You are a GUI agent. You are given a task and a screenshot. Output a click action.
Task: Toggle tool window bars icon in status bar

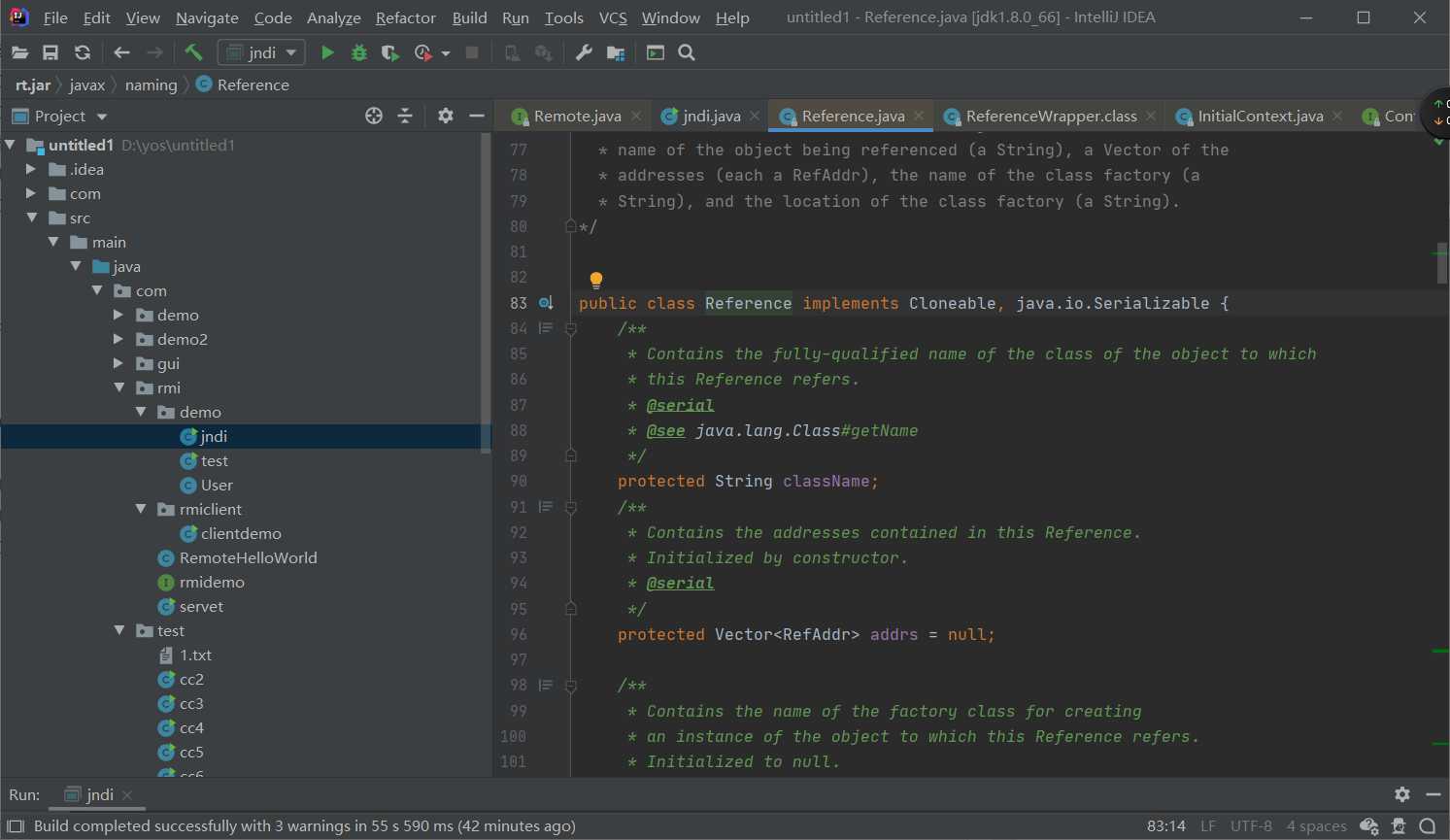[16, 826]
